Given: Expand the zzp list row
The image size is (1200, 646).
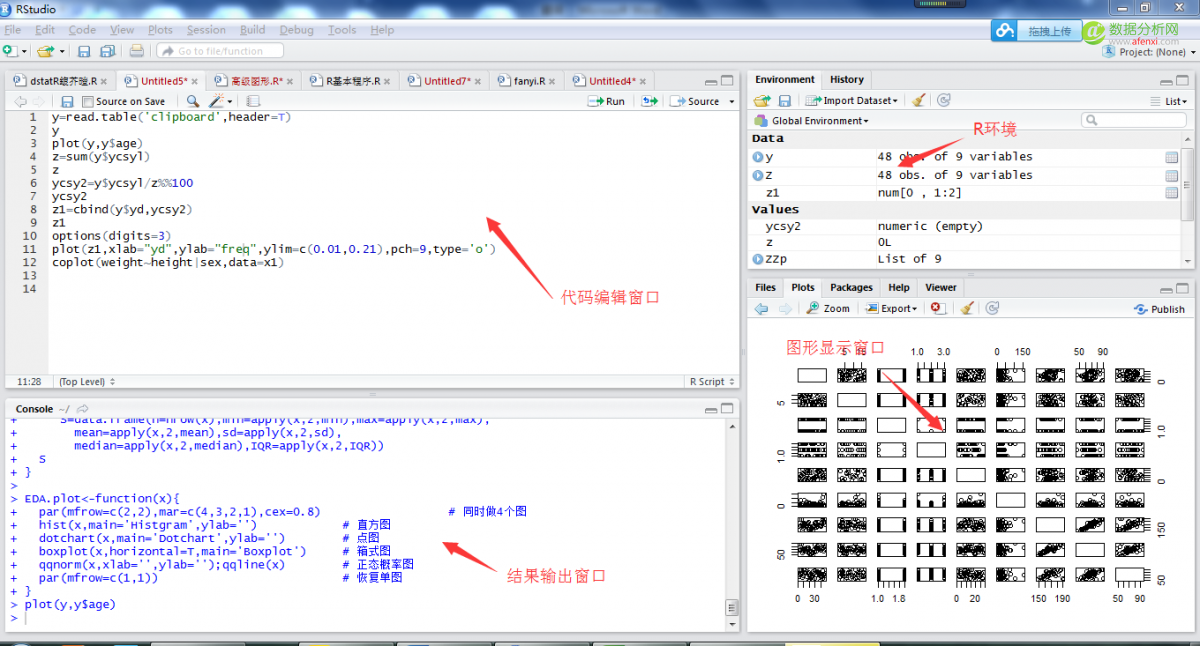Looking at the screenshot, I should (757, 259).
